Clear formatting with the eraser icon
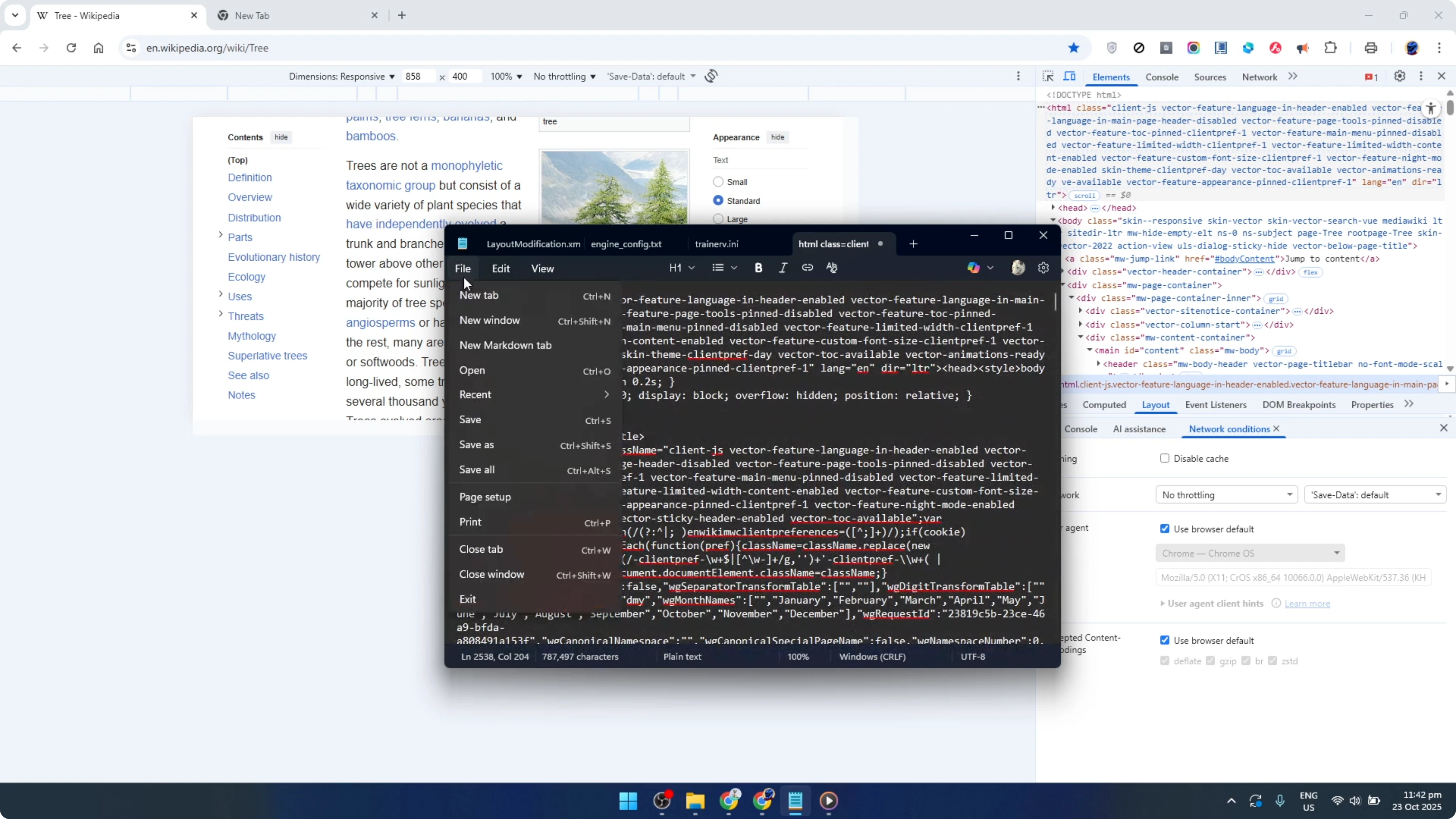Screen dimensions: 1456x819 tap(831, 267)
